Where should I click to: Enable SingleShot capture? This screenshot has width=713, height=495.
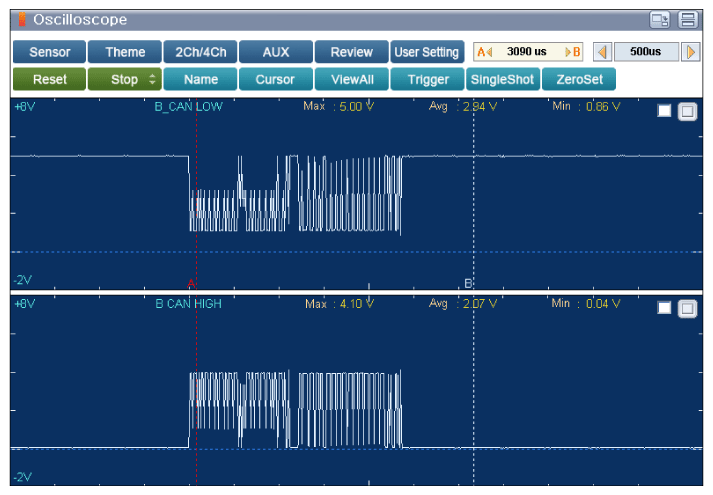pos(502,80)
